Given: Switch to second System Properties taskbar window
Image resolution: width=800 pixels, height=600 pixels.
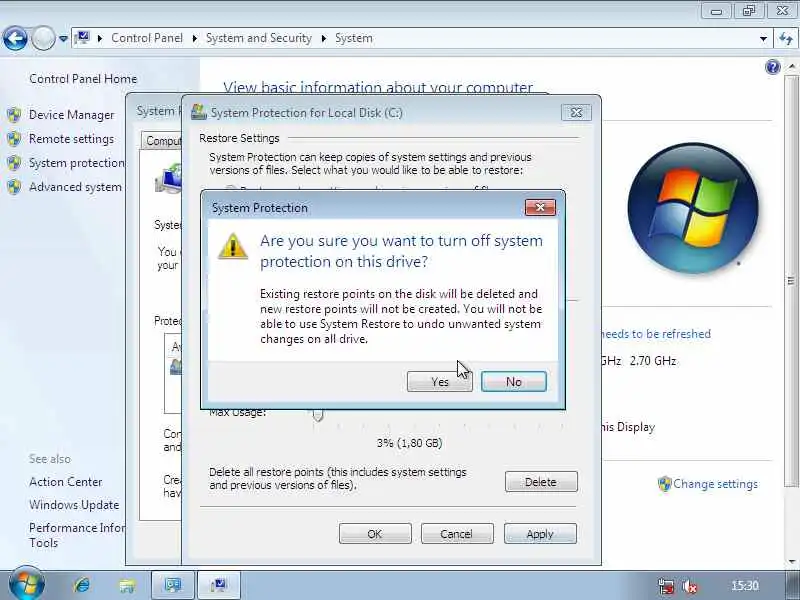Looking at the screenshot, I should pos(218,585).
